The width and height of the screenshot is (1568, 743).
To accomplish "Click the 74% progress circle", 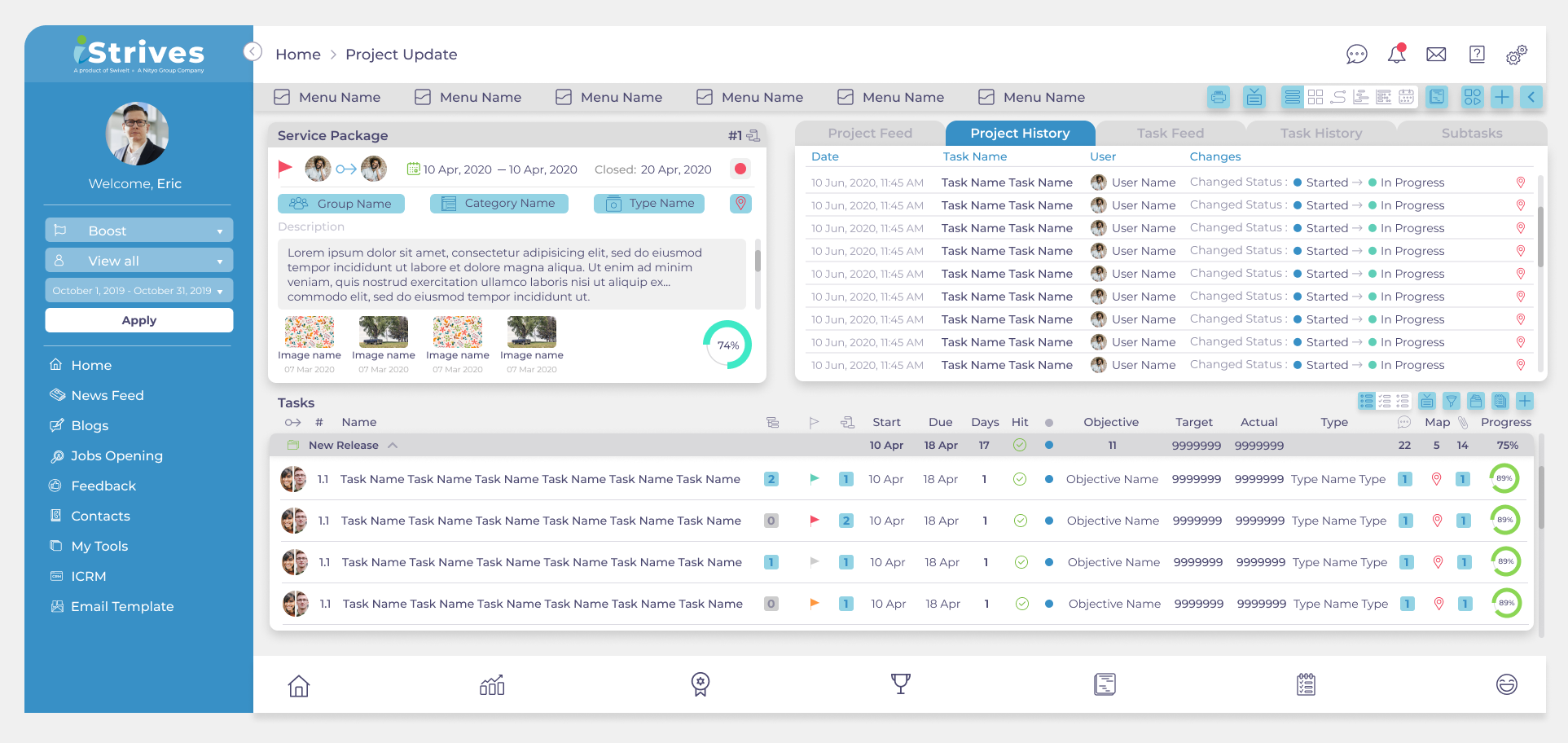I will [727, 345].
